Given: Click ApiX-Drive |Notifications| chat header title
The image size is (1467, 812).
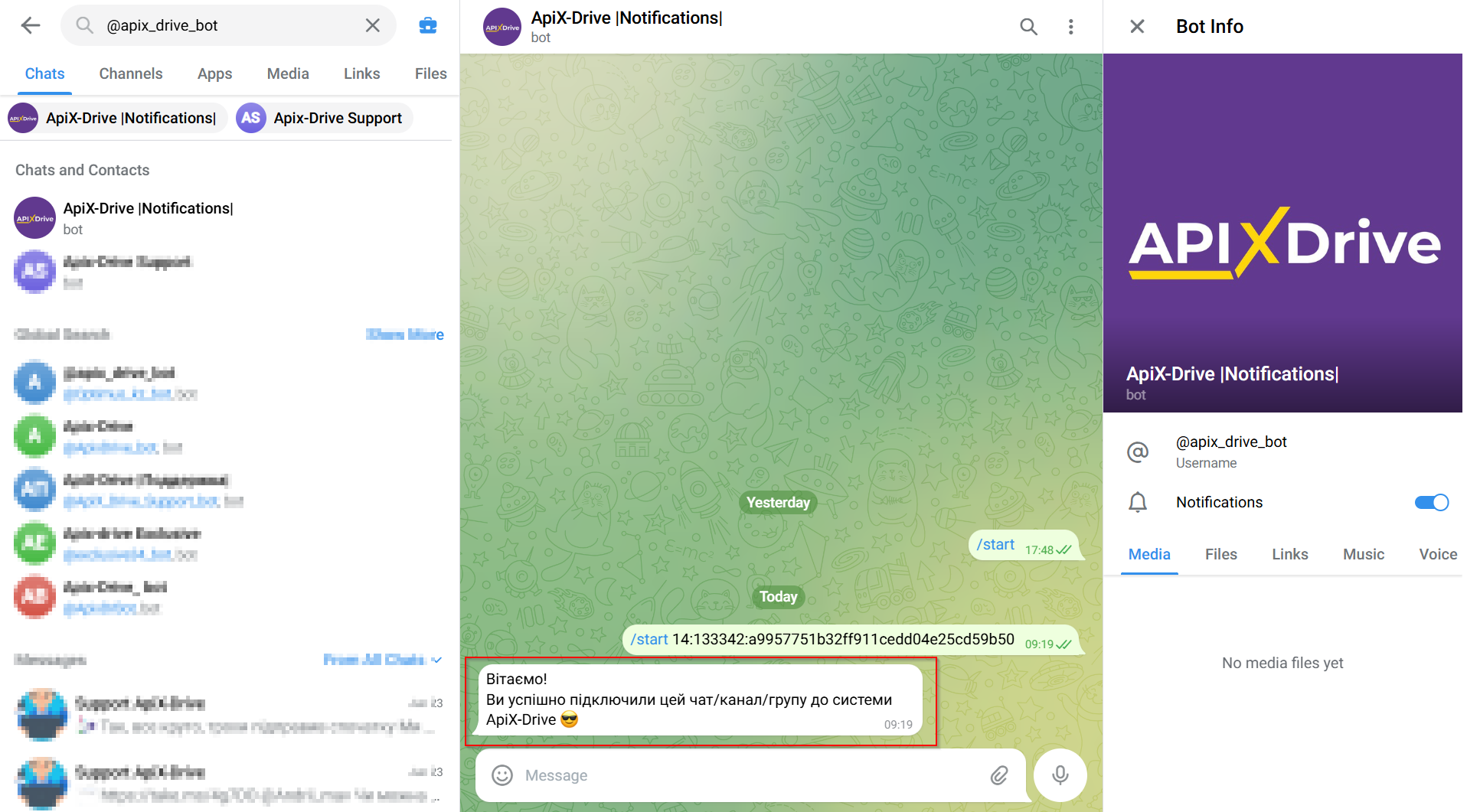Looking at the screenshot, I should 626,18.
